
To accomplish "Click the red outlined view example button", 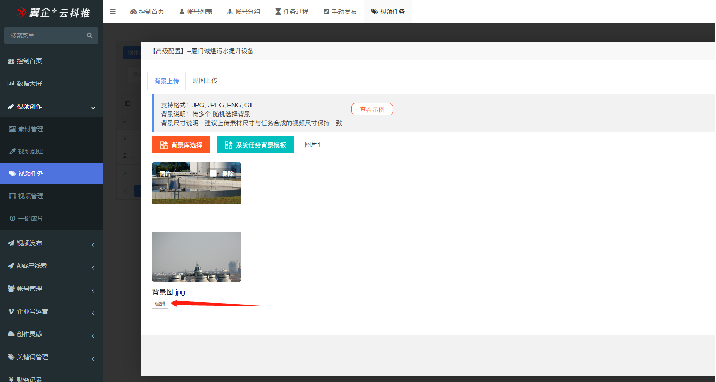I will tap(372, 110).
